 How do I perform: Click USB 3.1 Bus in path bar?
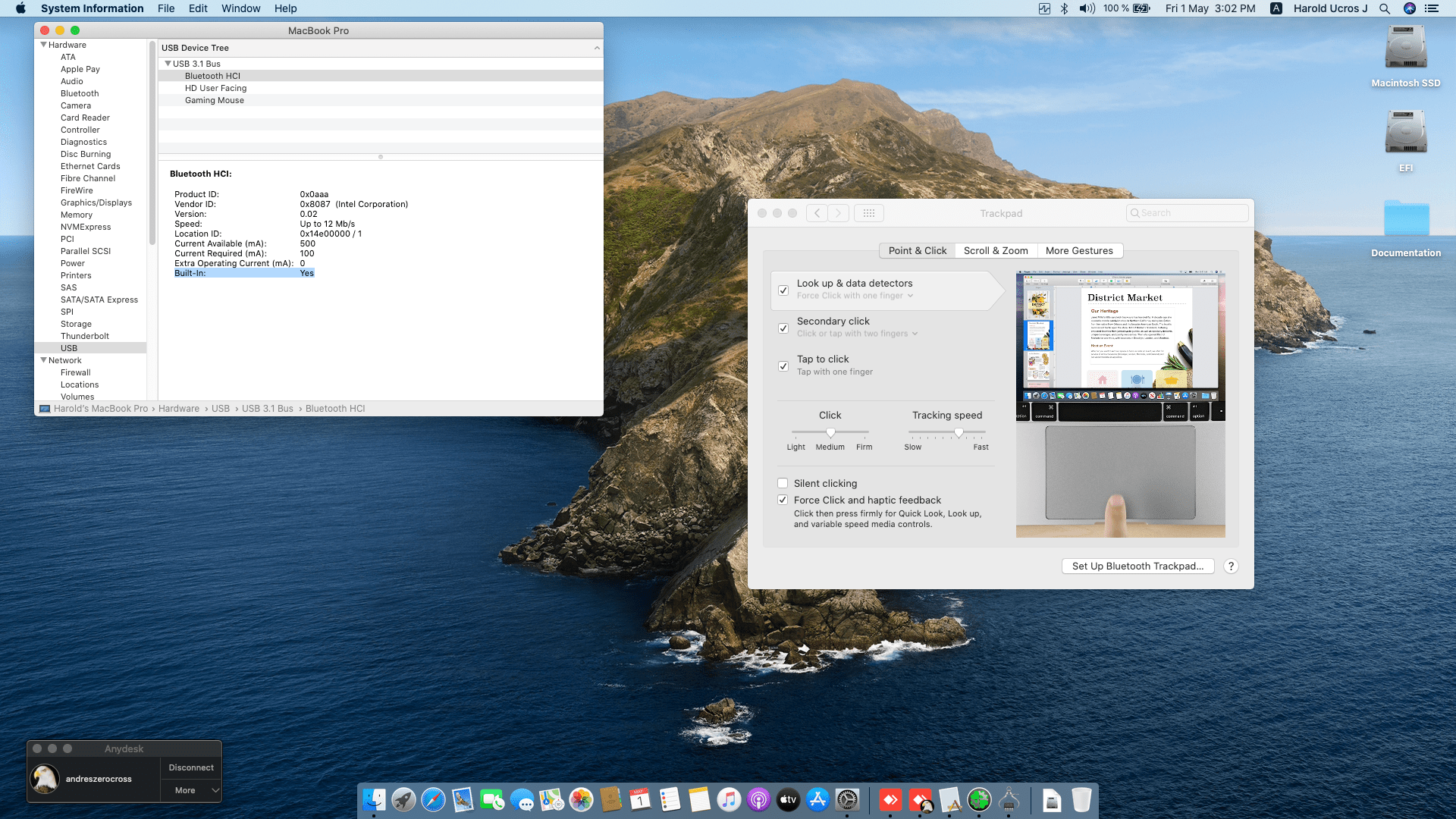[x=268, y=409]
